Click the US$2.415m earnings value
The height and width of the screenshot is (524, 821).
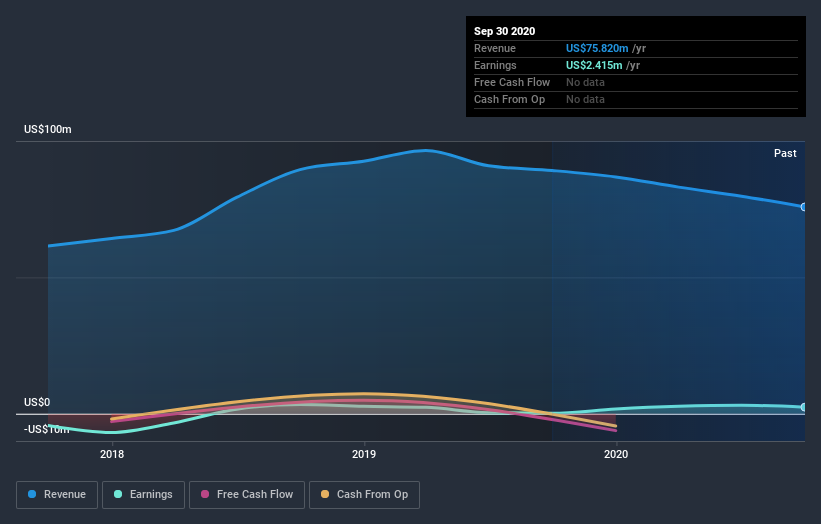(x=594, y=65)
